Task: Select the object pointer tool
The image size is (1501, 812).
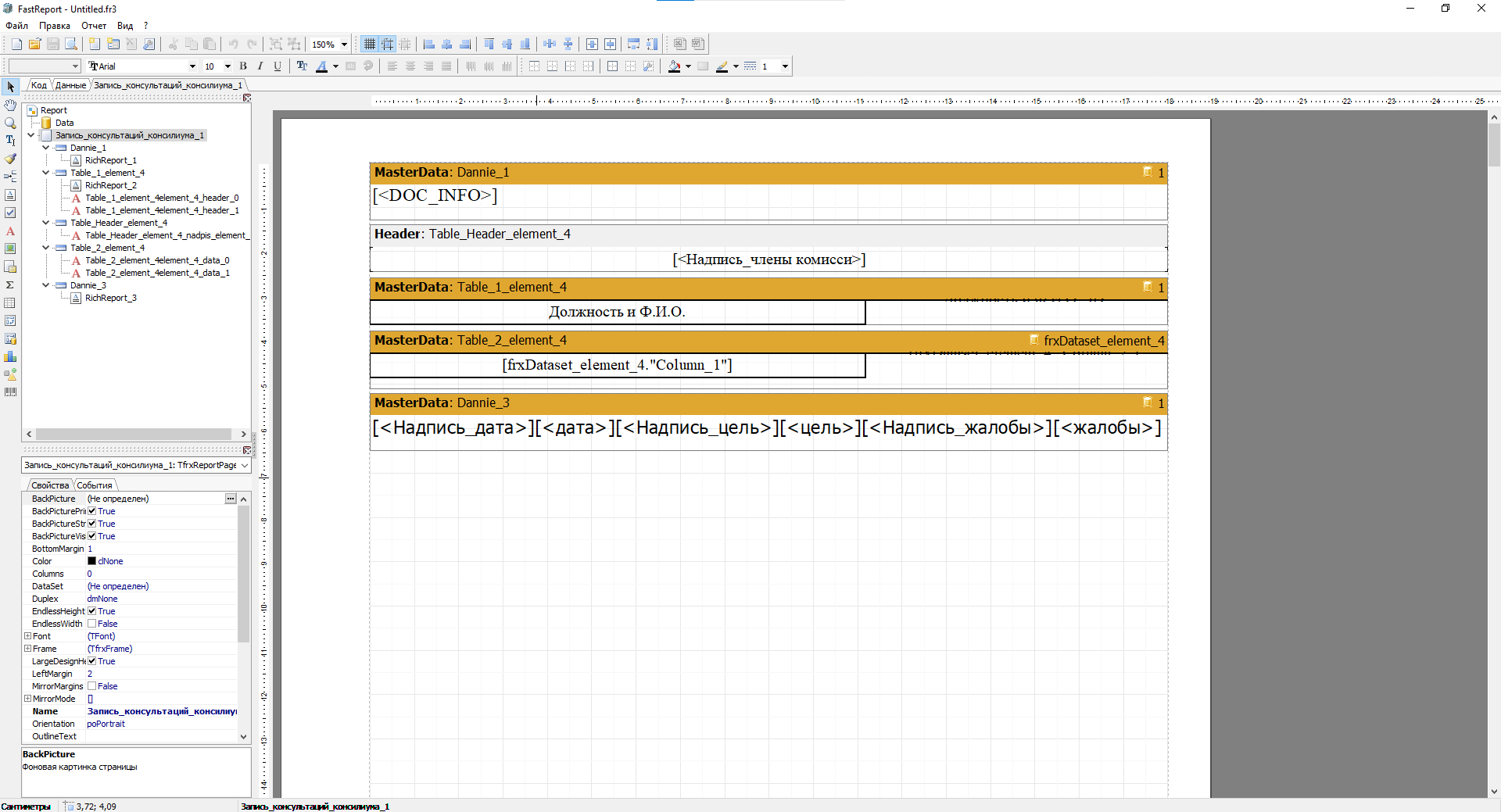Action: 10,87
